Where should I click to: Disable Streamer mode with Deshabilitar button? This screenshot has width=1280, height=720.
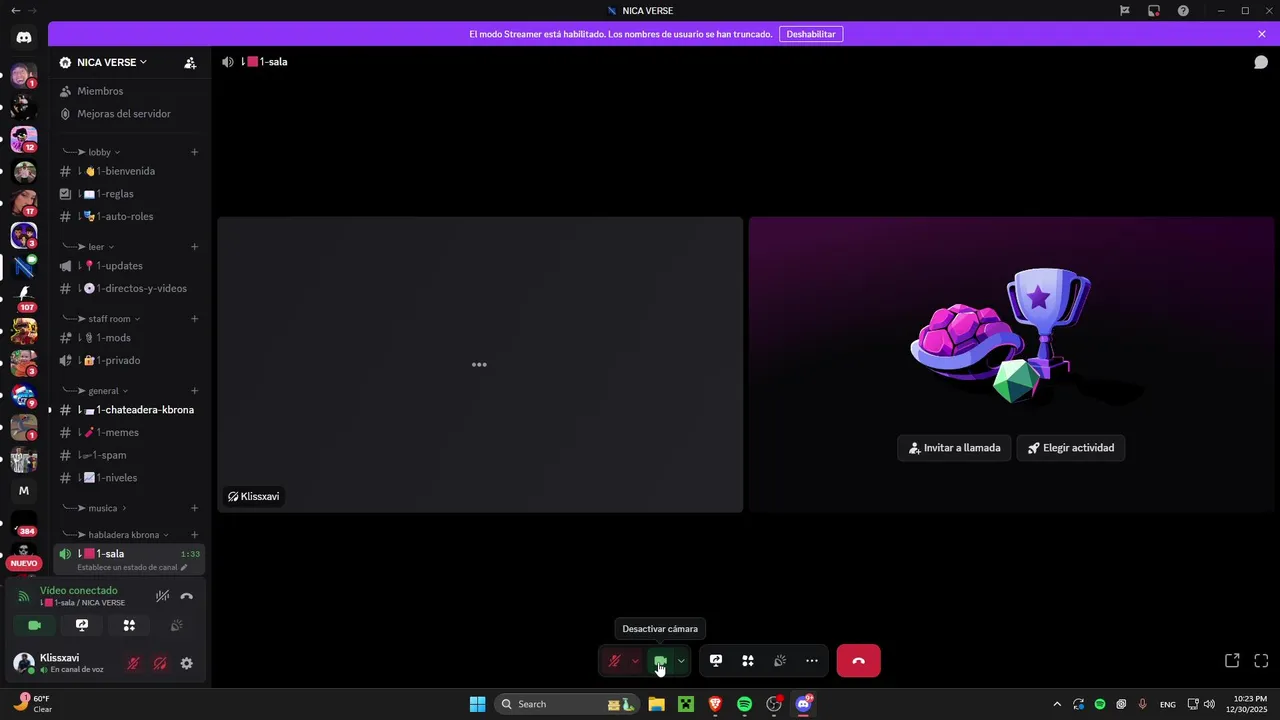[811, 34]
